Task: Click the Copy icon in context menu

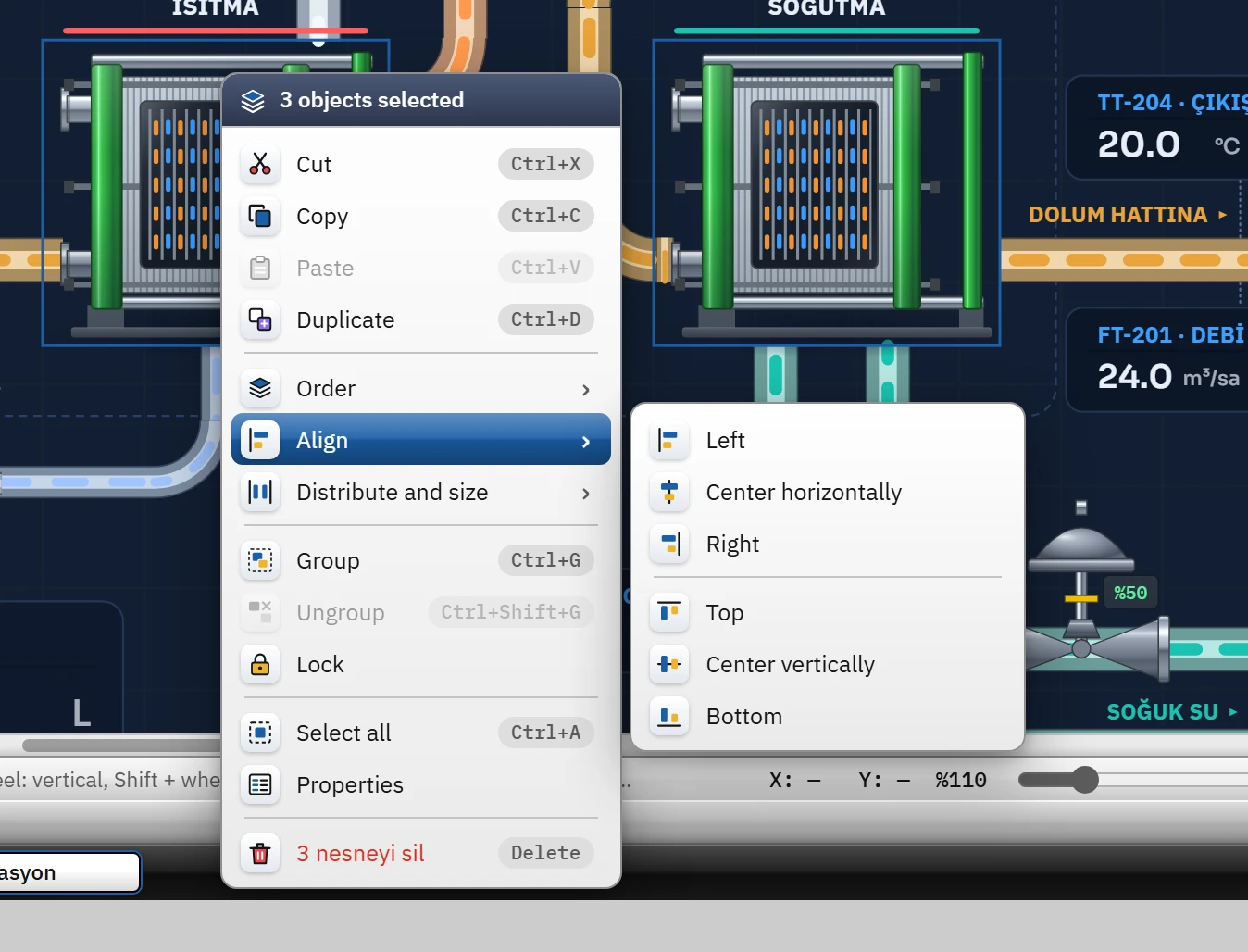Action: click(260, 216)
